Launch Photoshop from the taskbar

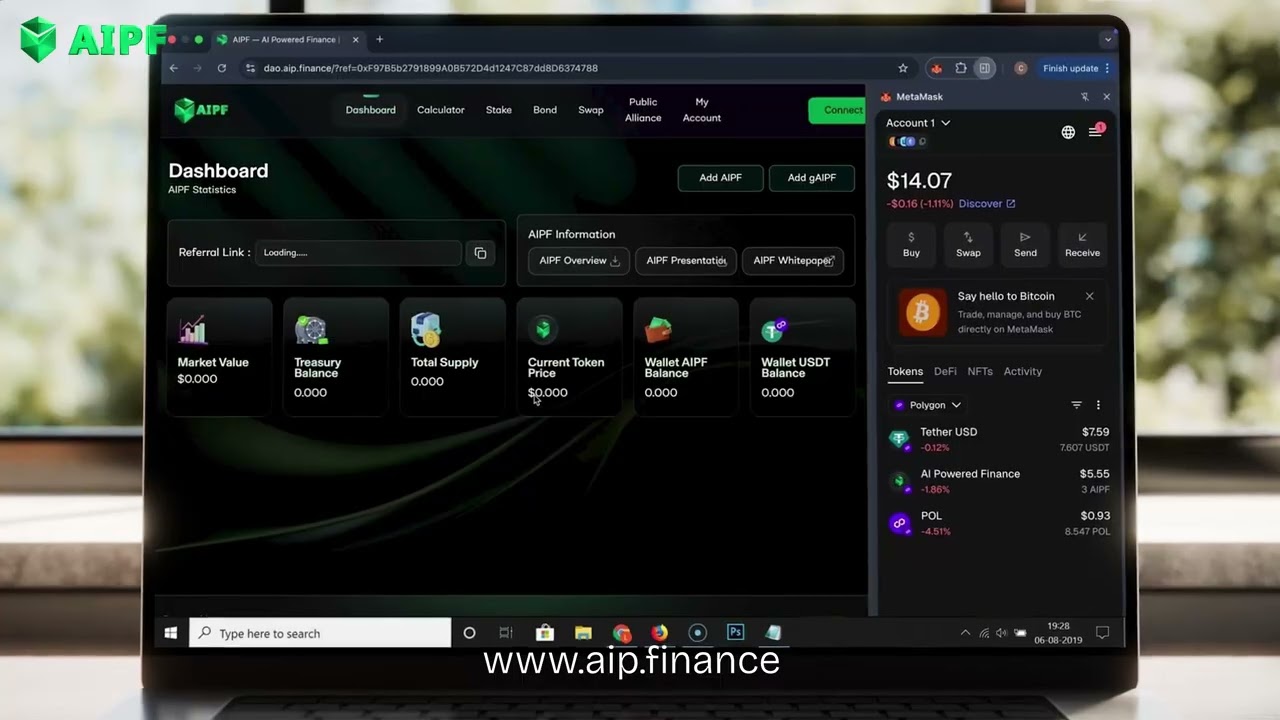point(736,632)
